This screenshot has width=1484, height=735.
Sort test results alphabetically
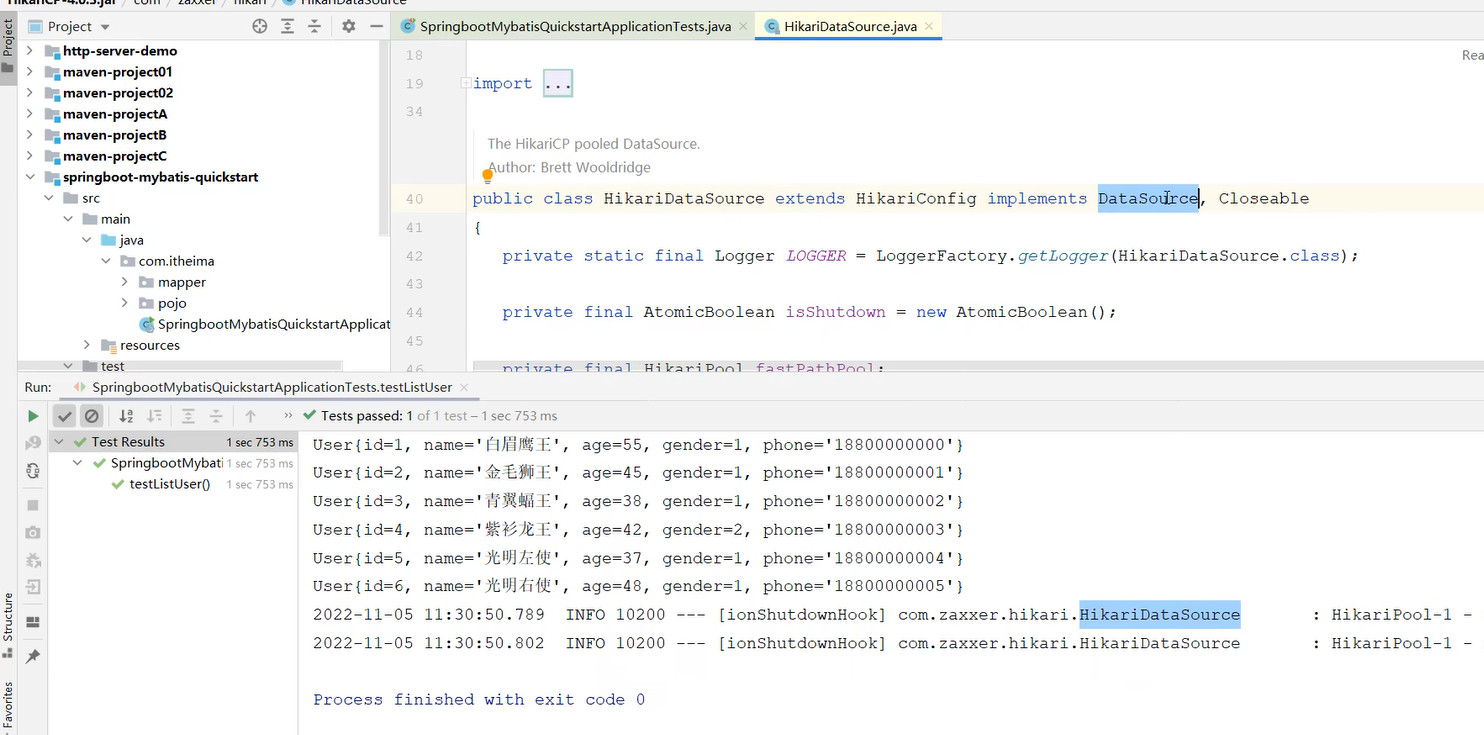point(126,416)
